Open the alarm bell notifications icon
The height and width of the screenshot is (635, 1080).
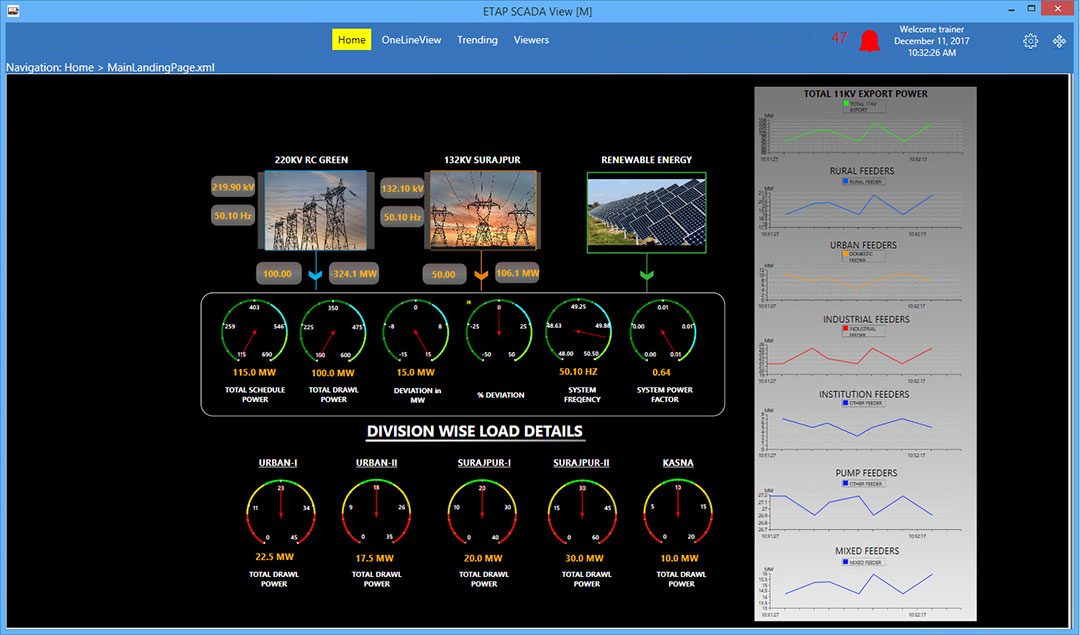(x=869, y=40)
